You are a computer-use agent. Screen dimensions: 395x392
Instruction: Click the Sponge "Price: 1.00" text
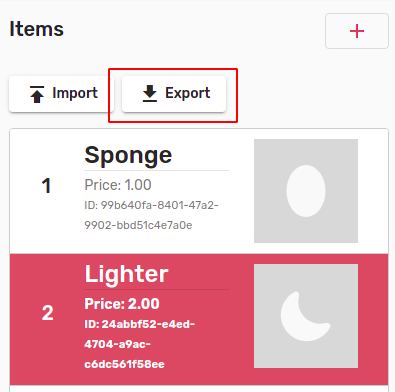[118, 185]
